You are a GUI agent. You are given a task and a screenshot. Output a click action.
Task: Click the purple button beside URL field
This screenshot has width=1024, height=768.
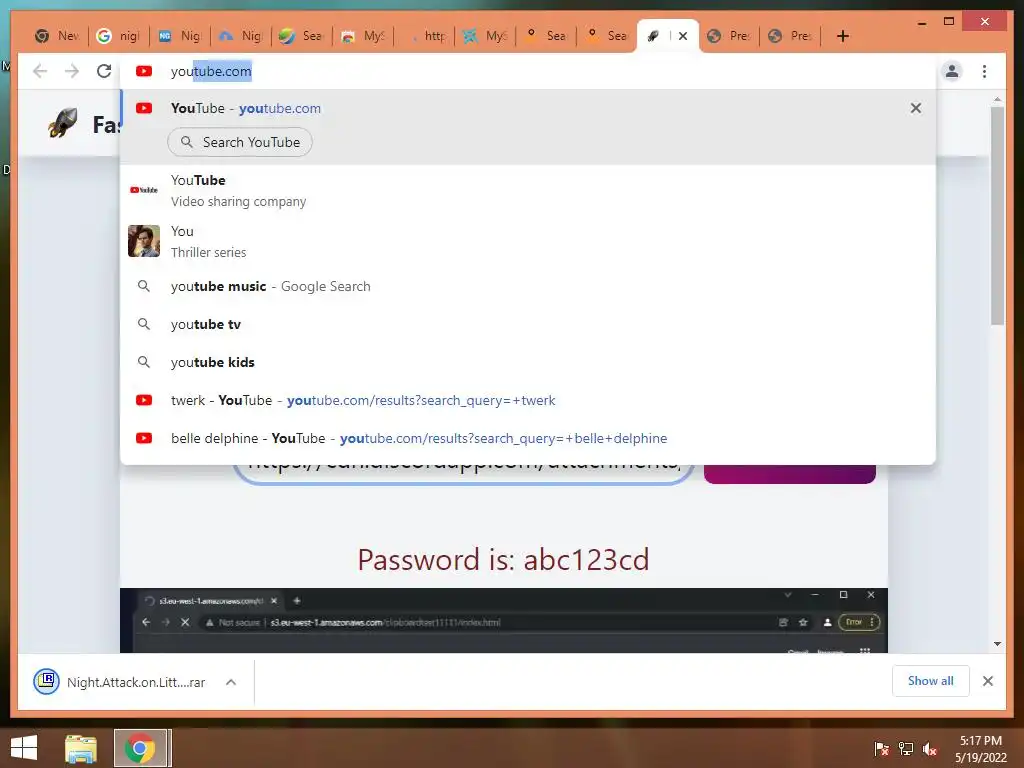pos(790,473)
